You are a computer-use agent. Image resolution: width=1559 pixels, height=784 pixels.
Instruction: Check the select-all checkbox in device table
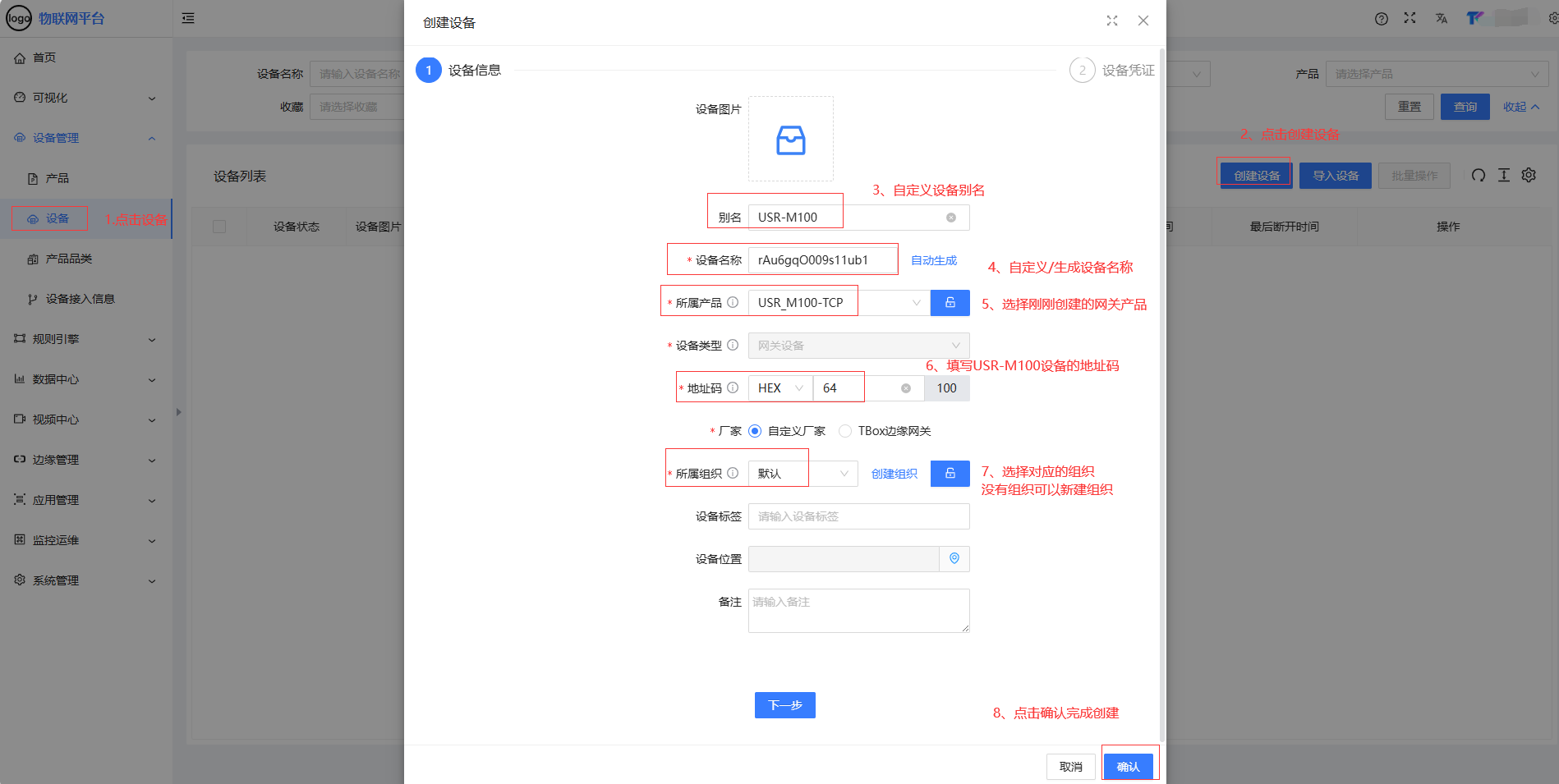tap(219, 227)
